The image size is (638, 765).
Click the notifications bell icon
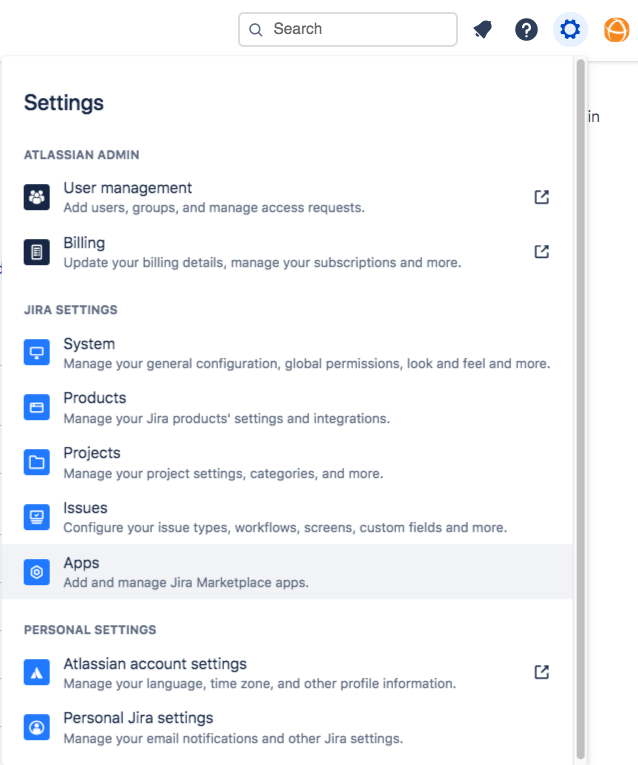point(483,30)
